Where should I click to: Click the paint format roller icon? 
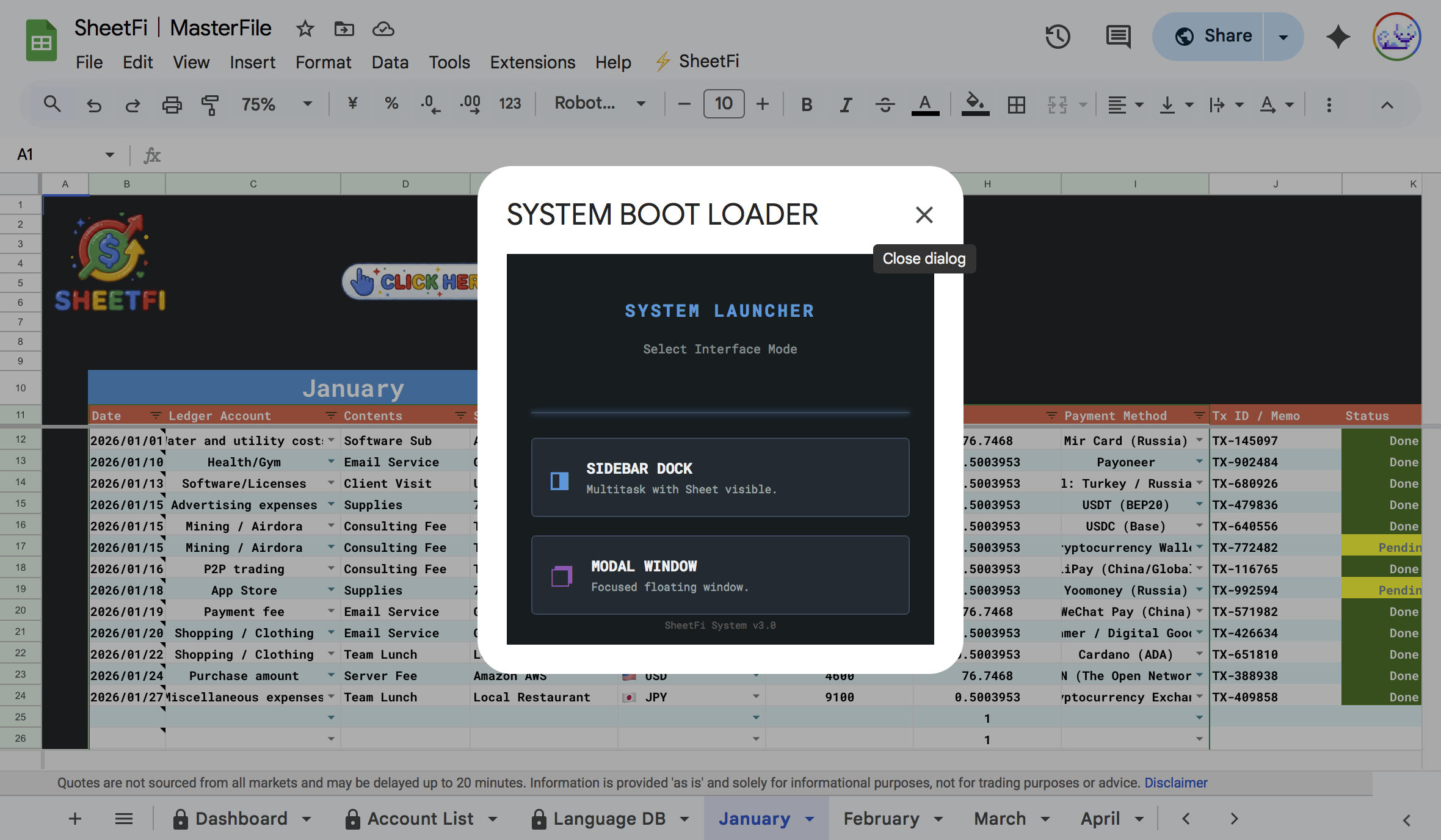click(209, 104)
